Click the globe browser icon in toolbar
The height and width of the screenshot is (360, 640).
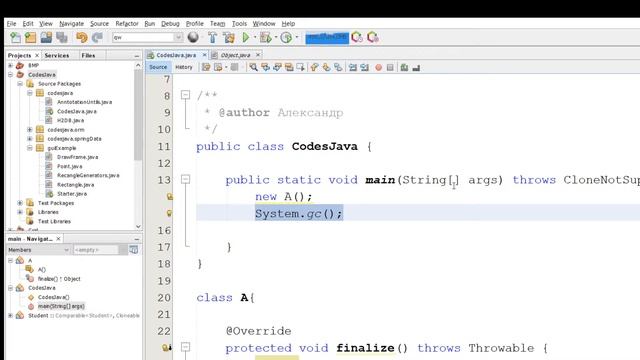[193, 38]
